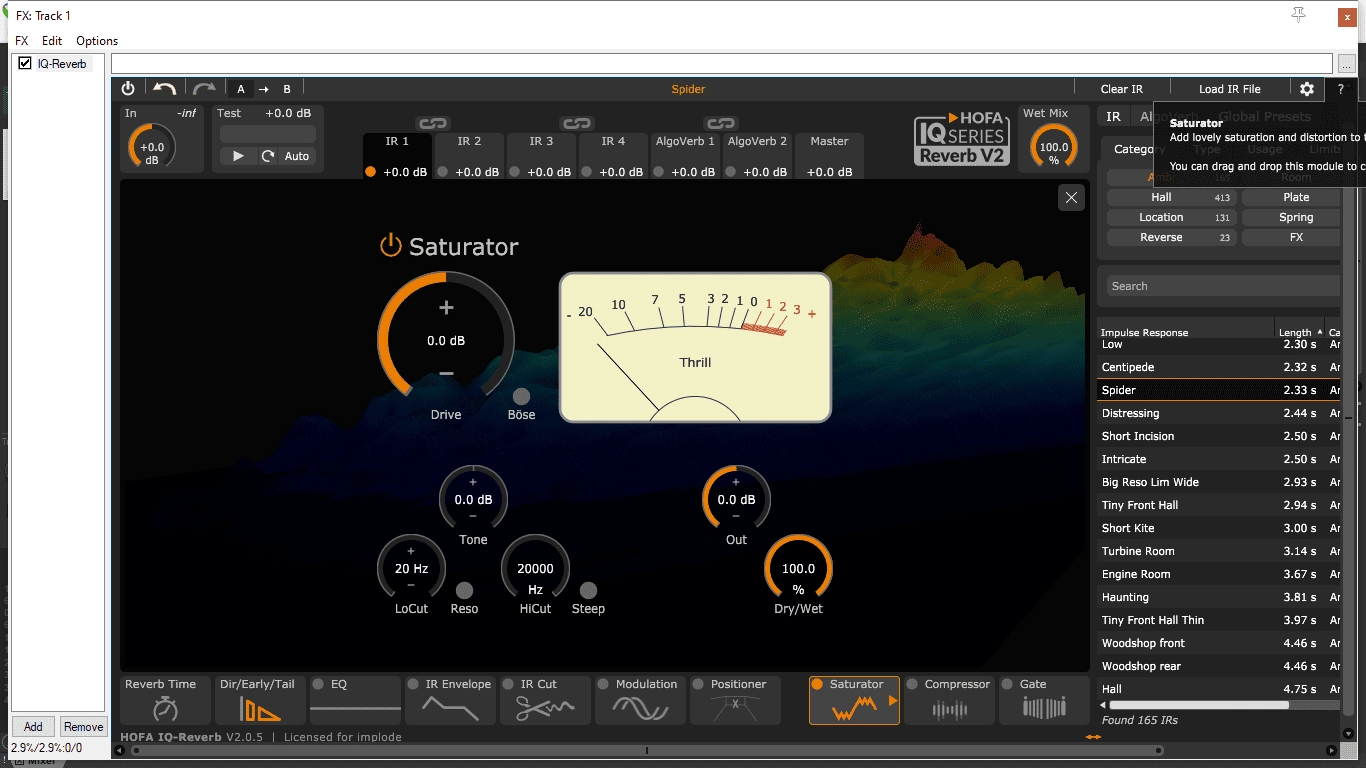
Task: Open the preset ellipsis button
Action: pyautogui.click(x=1346, y=63)
